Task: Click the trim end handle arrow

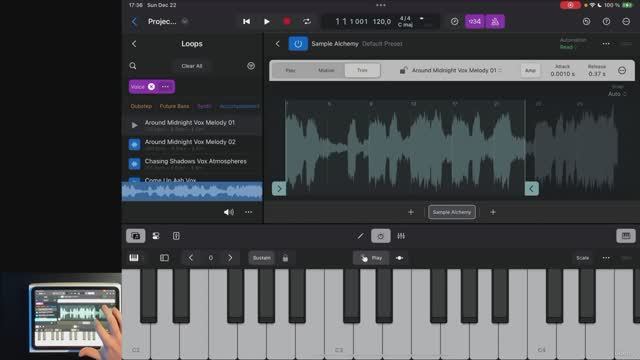Action: click(x=531, y=189)
